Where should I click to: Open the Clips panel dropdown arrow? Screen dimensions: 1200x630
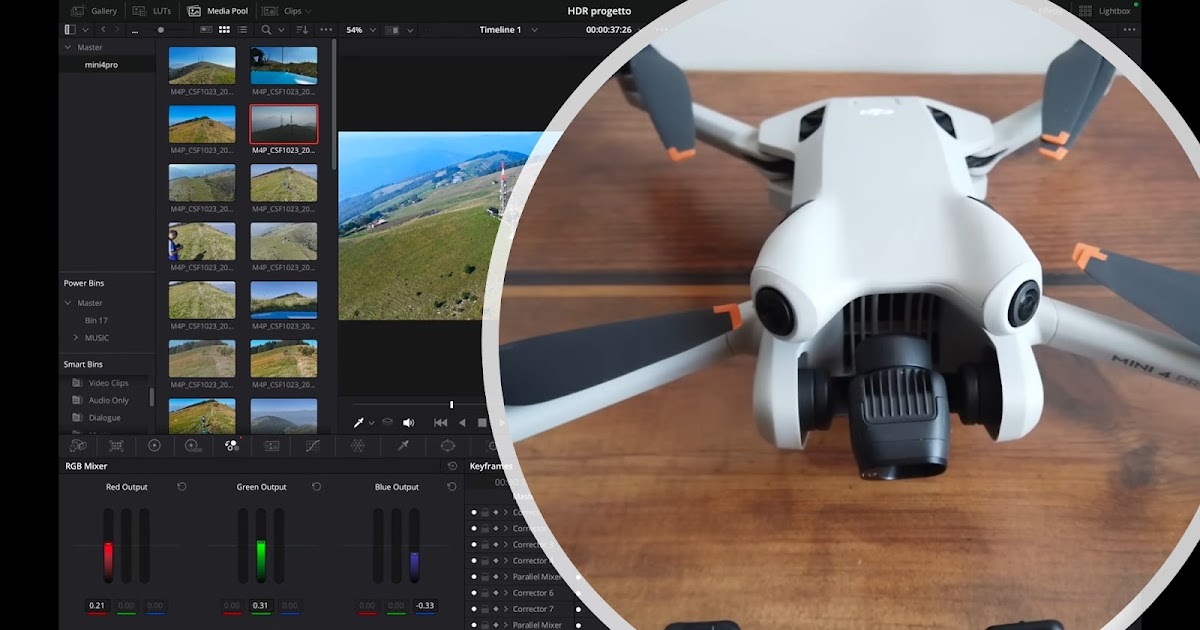(x=309, y=11)
